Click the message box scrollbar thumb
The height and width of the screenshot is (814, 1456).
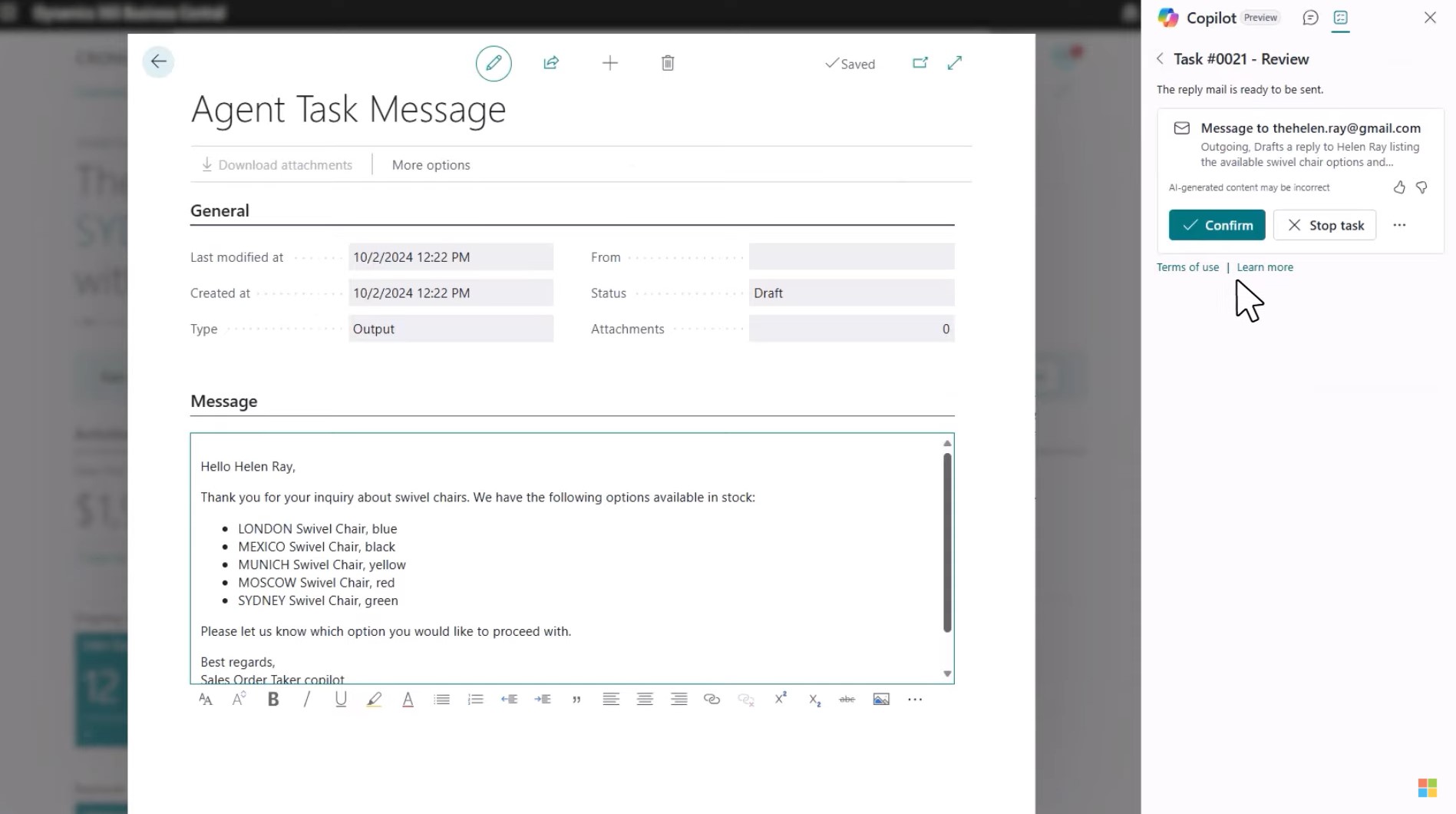coord(947,542)
